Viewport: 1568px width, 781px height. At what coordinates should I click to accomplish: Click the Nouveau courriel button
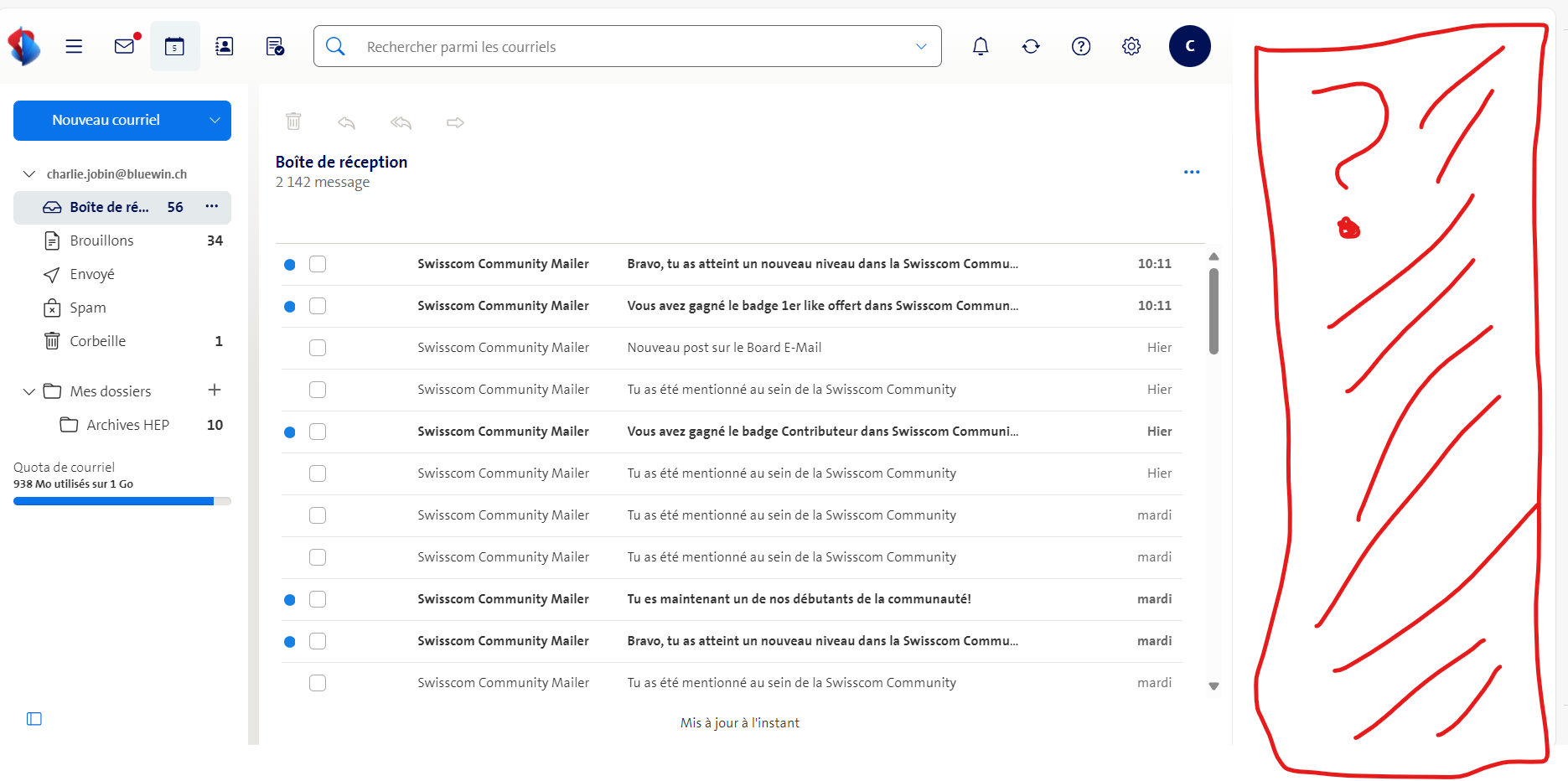[x=106, y=121]
